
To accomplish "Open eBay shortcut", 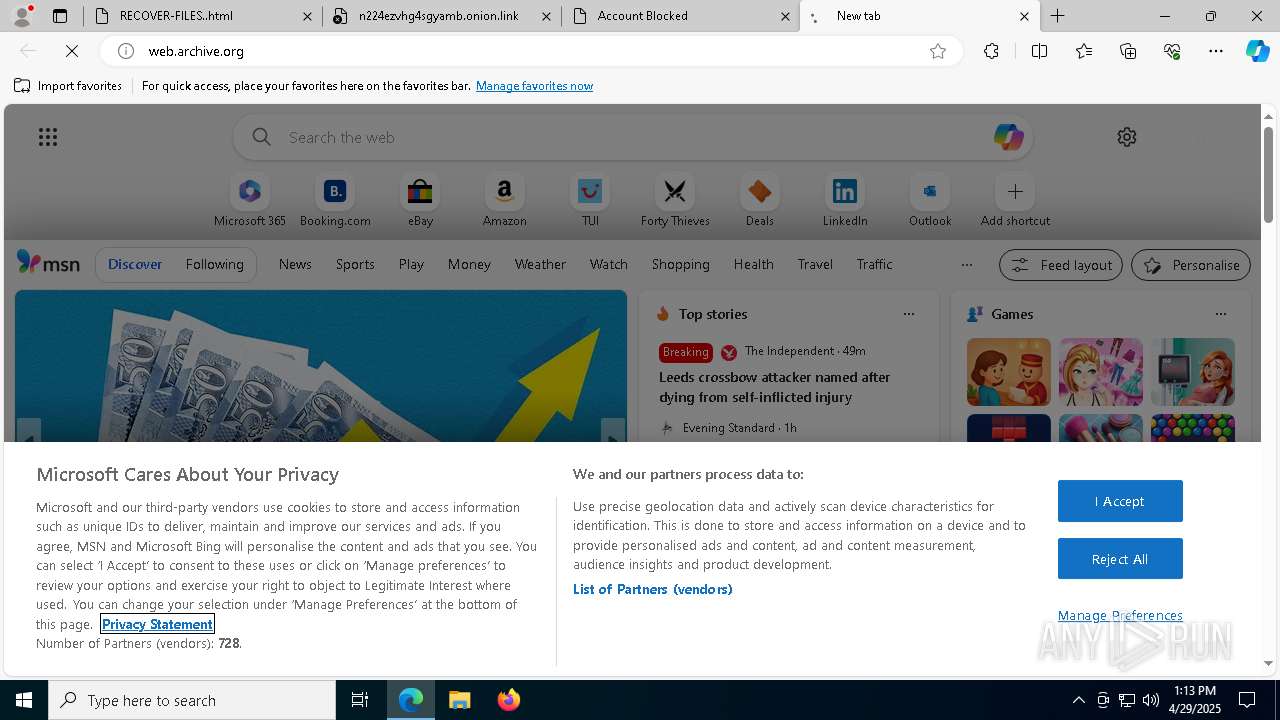I will (420, 201).
